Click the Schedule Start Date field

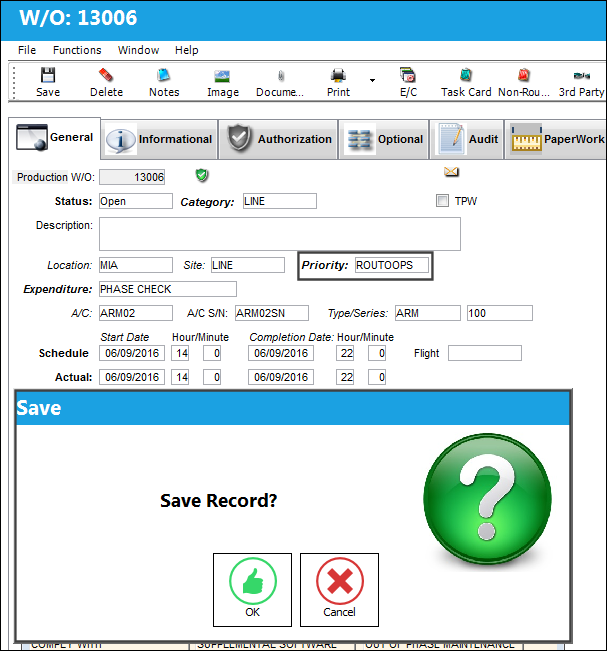point(132,353)
